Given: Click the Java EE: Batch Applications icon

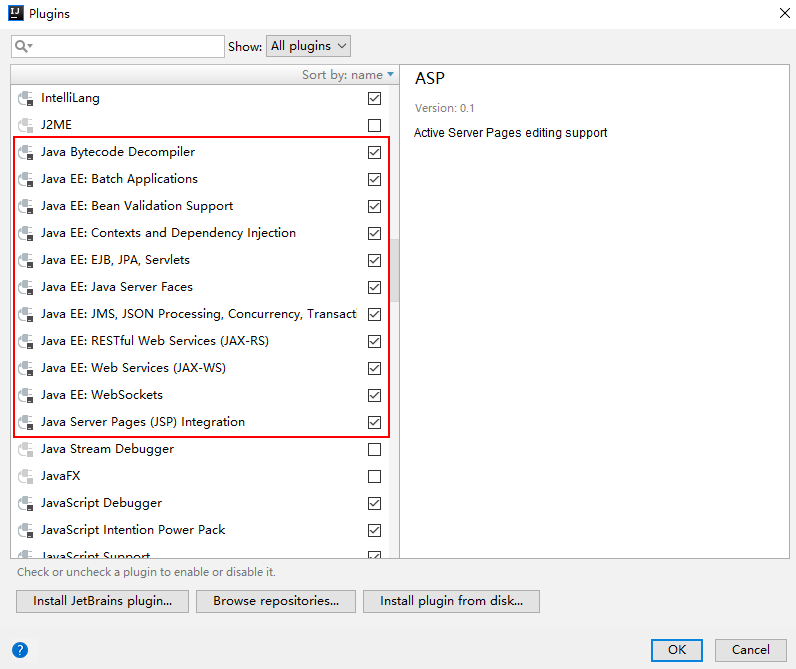Looking at the screenshot, I should [25, 179].
